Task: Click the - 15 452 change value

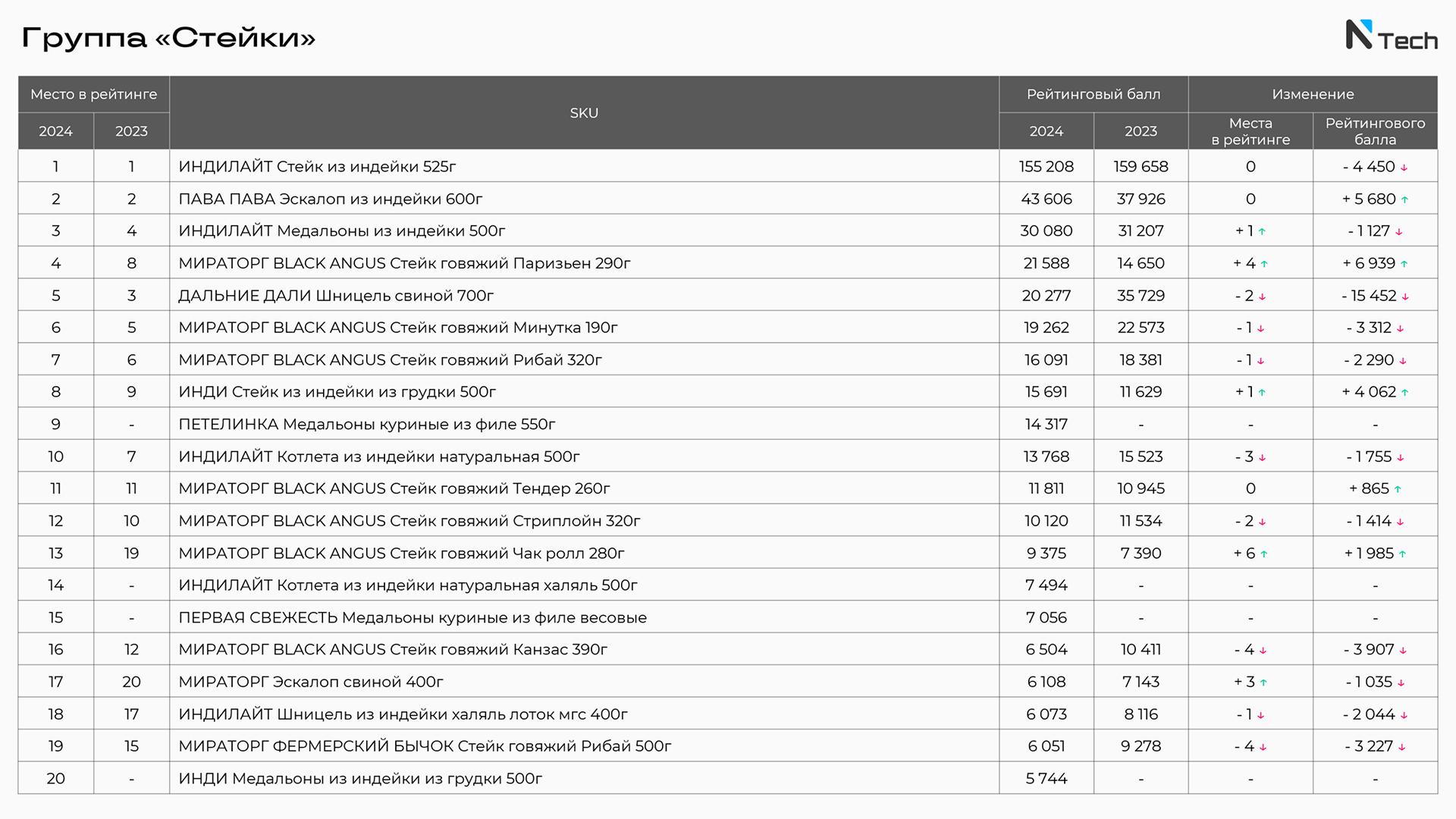Action: 1375,295
